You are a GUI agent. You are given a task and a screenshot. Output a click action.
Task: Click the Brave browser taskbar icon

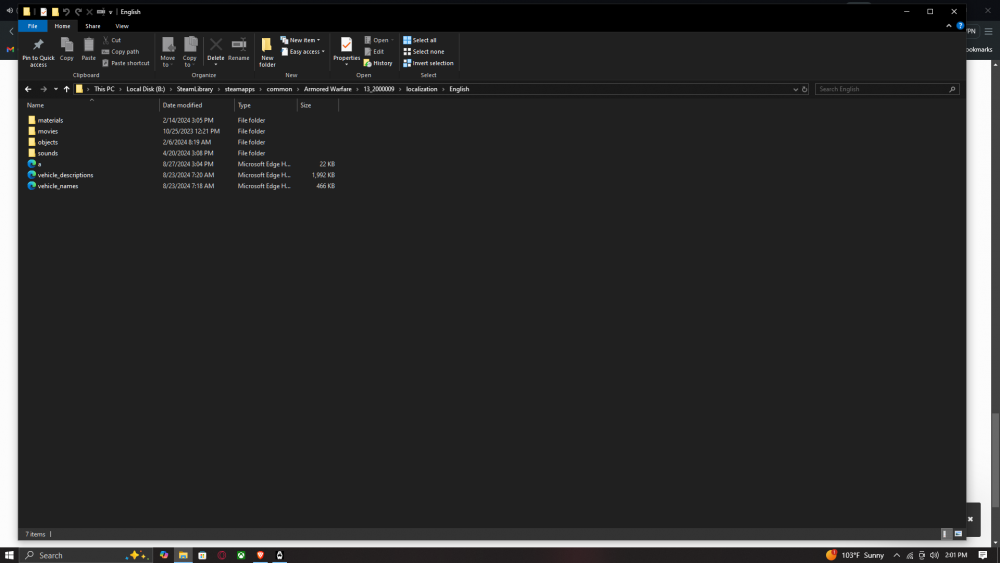[260, 555]
